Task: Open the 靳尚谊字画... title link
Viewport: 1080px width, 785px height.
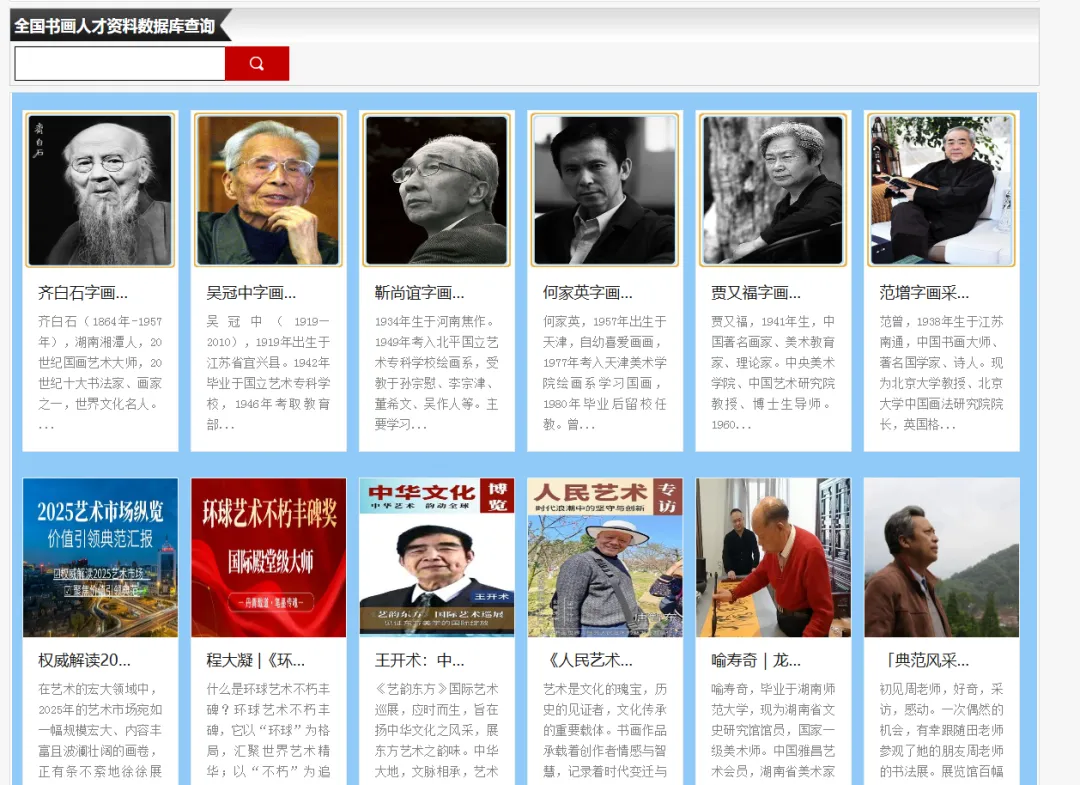Action: pos(419,293)
